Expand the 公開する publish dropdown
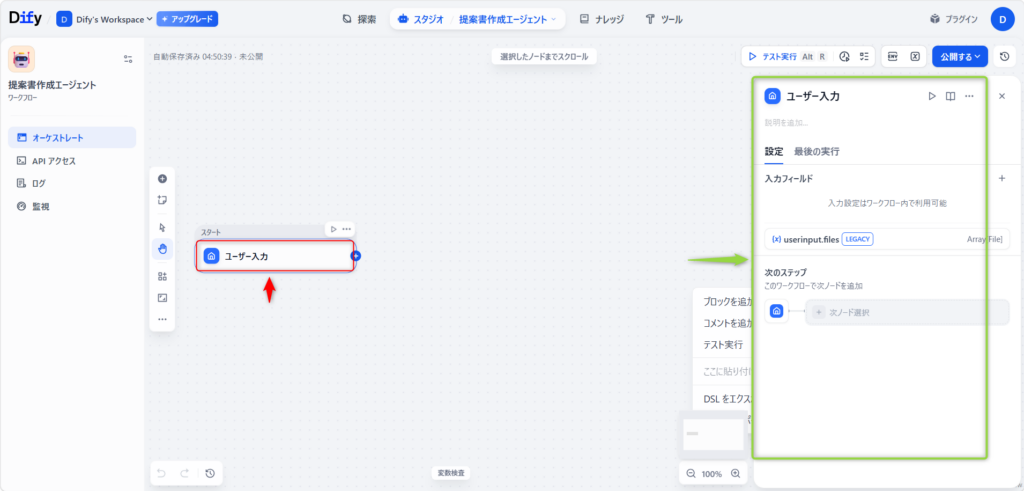1024x491 pixels. 960,56
